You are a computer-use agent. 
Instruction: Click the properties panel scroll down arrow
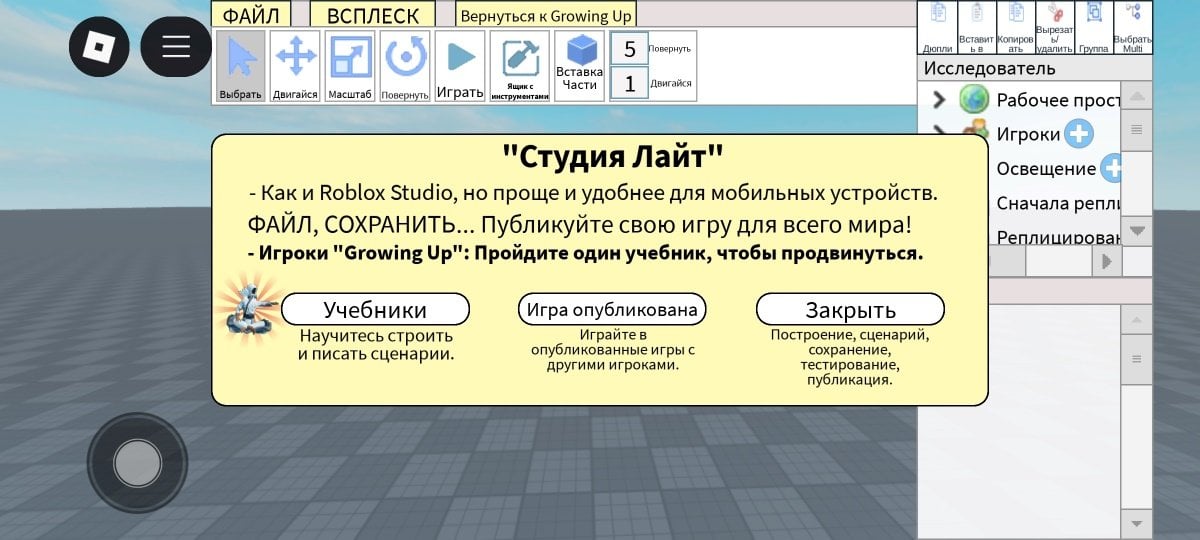[1136, 523]
